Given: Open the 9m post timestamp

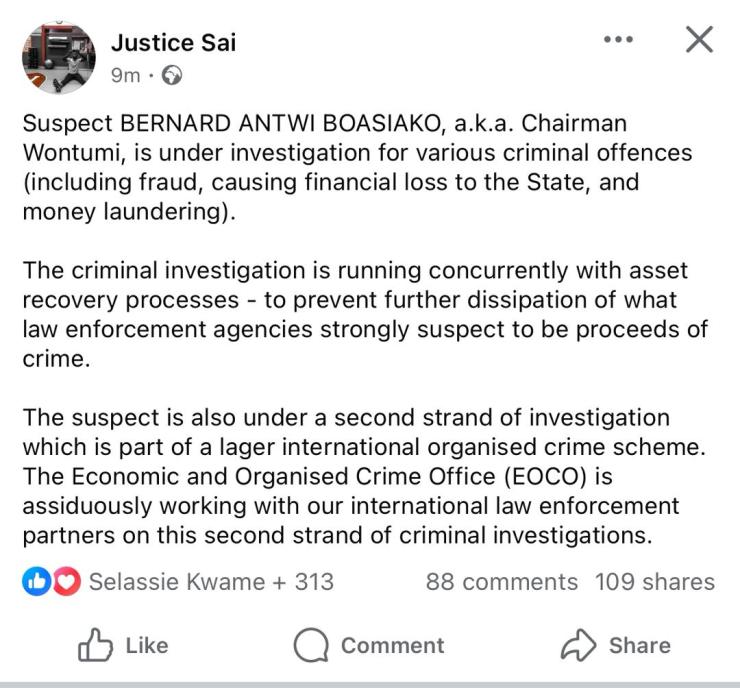Looking at the screenshot, I should click(x=126, y=75).
